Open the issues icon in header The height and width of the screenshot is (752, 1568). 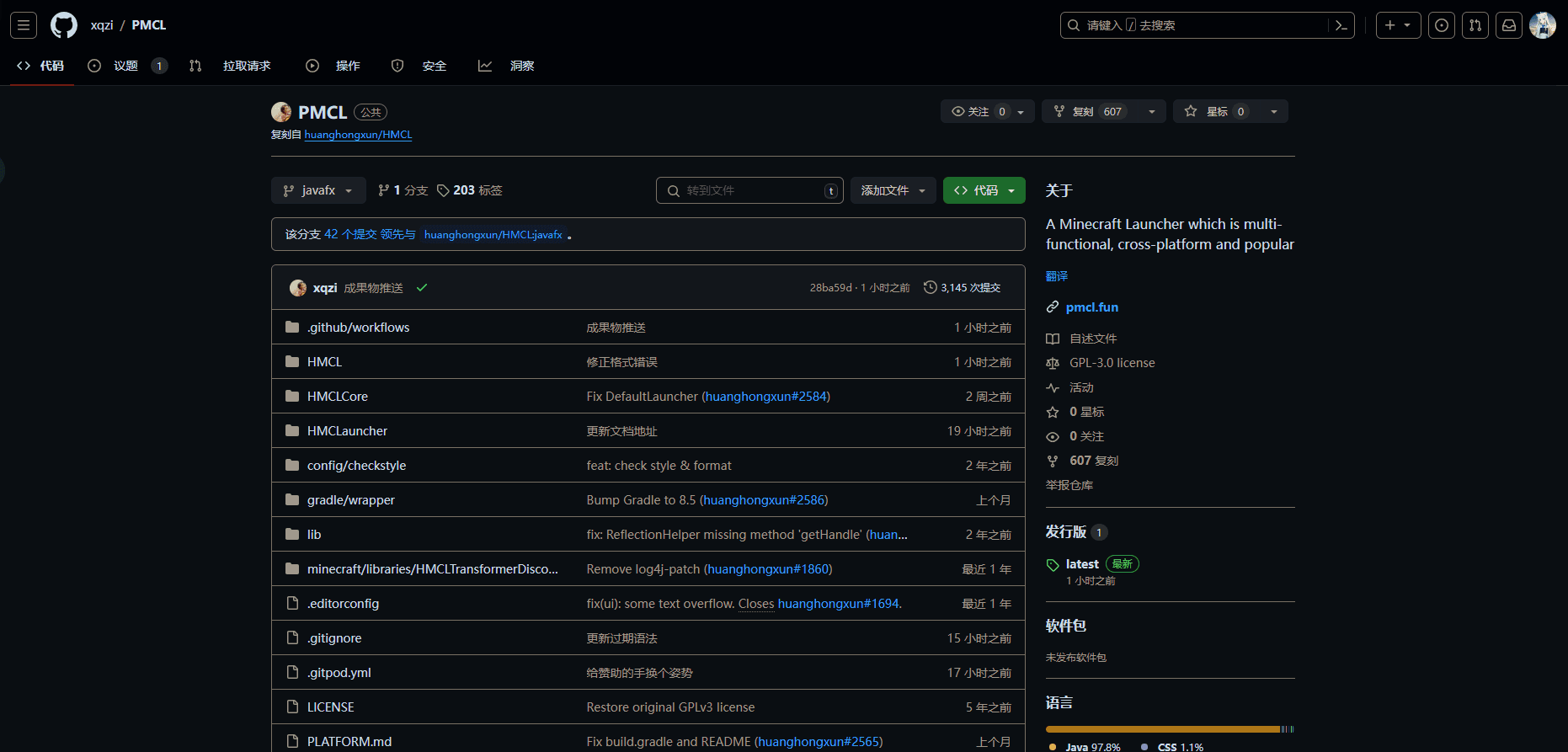[x=1442, y=25]
